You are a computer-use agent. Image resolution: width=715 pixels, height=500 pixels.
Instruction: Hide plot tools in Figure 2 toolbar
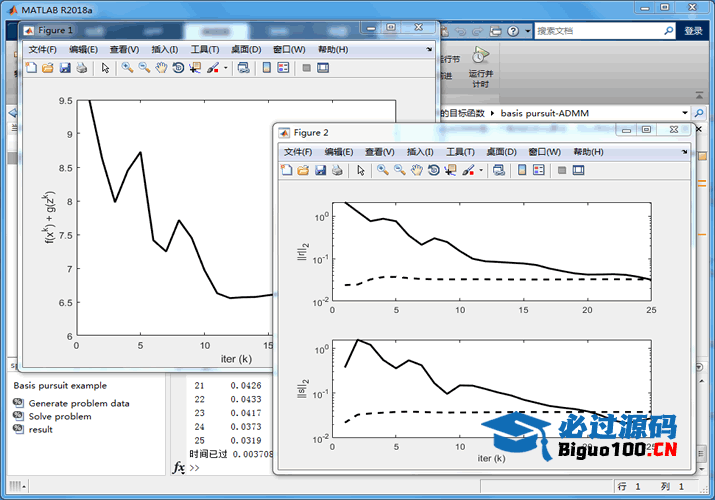pyautogui.click(x=562, y=170)
